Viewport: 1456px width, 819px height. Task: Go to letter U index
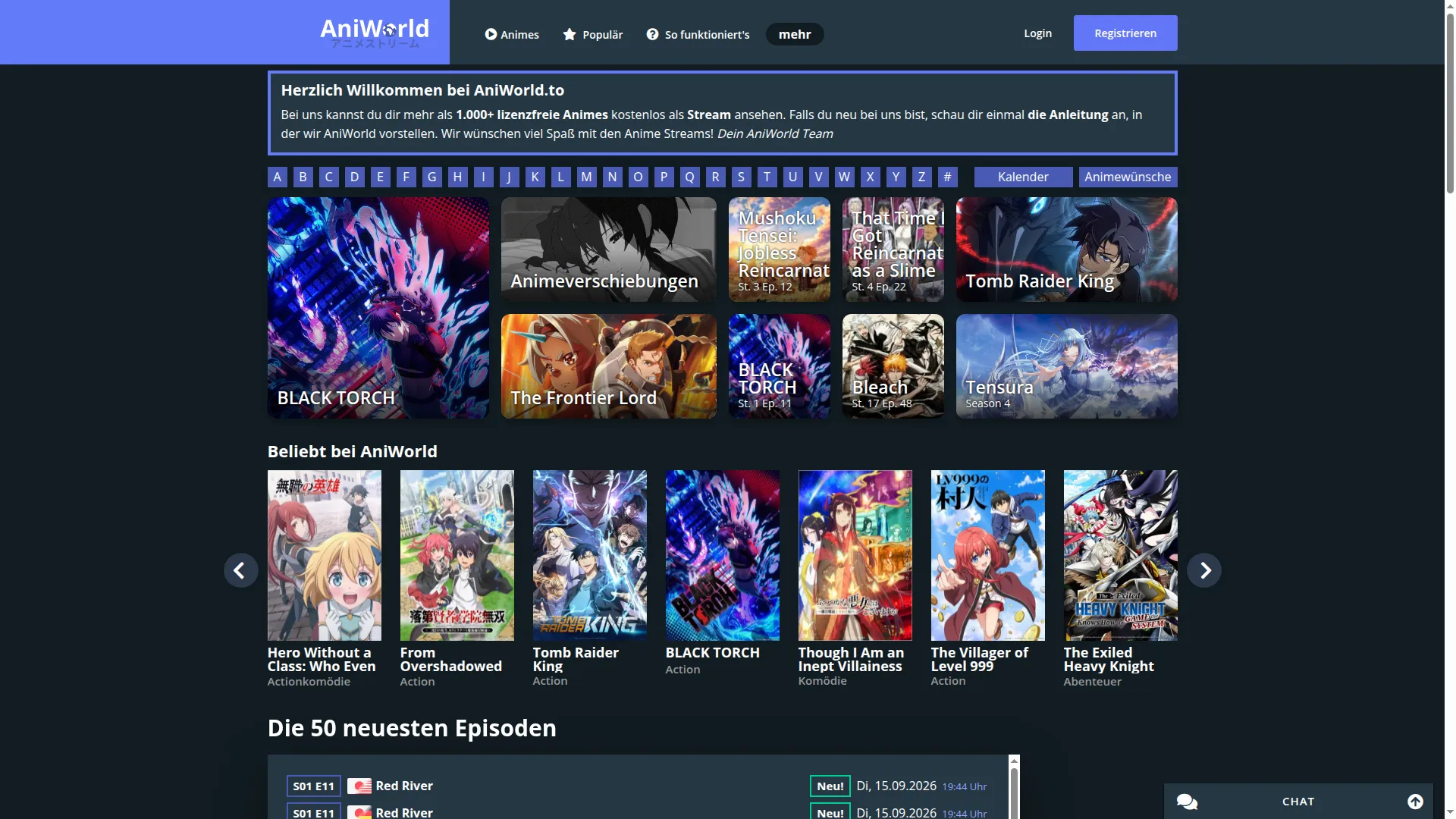793,177
